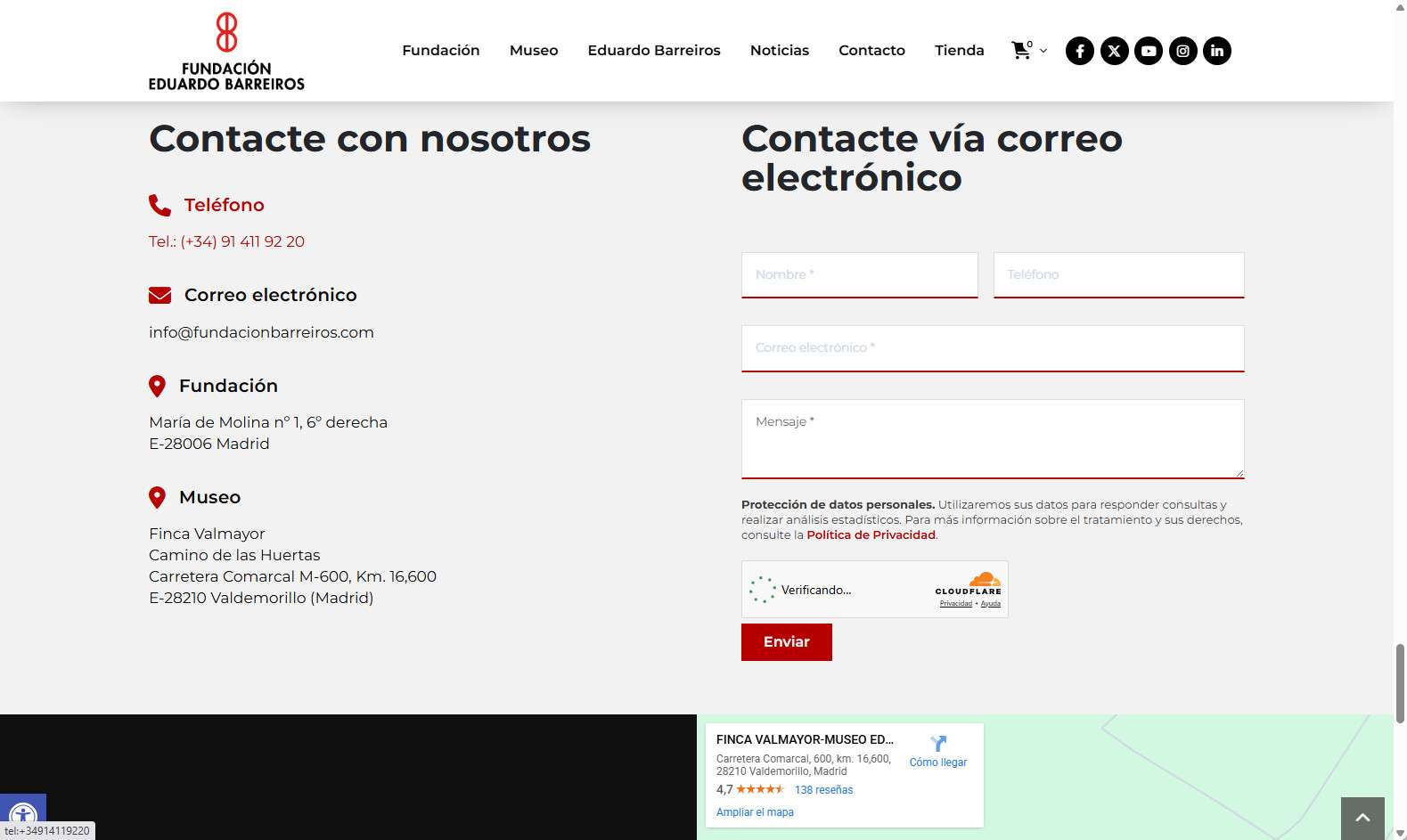
Task: Click into the Mensaje text area
Action: click(992, 438)
